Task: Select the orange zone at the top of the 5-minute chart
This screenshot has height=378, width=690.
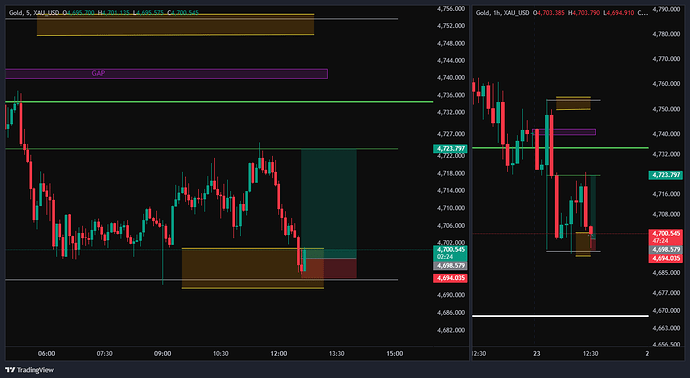Action: [x=175, y=25]
